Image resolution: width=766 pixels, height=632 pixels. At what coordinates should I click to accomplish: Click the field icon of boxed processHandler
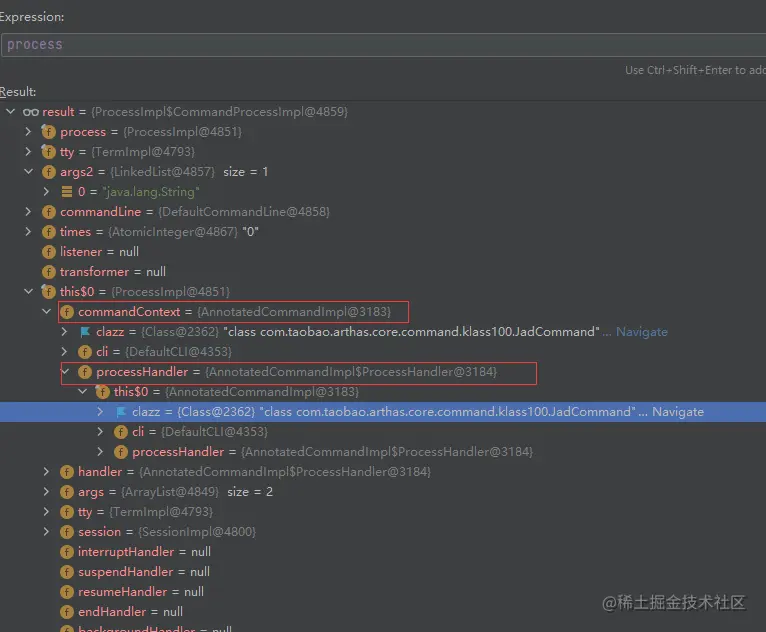click(x=85, y=372)
